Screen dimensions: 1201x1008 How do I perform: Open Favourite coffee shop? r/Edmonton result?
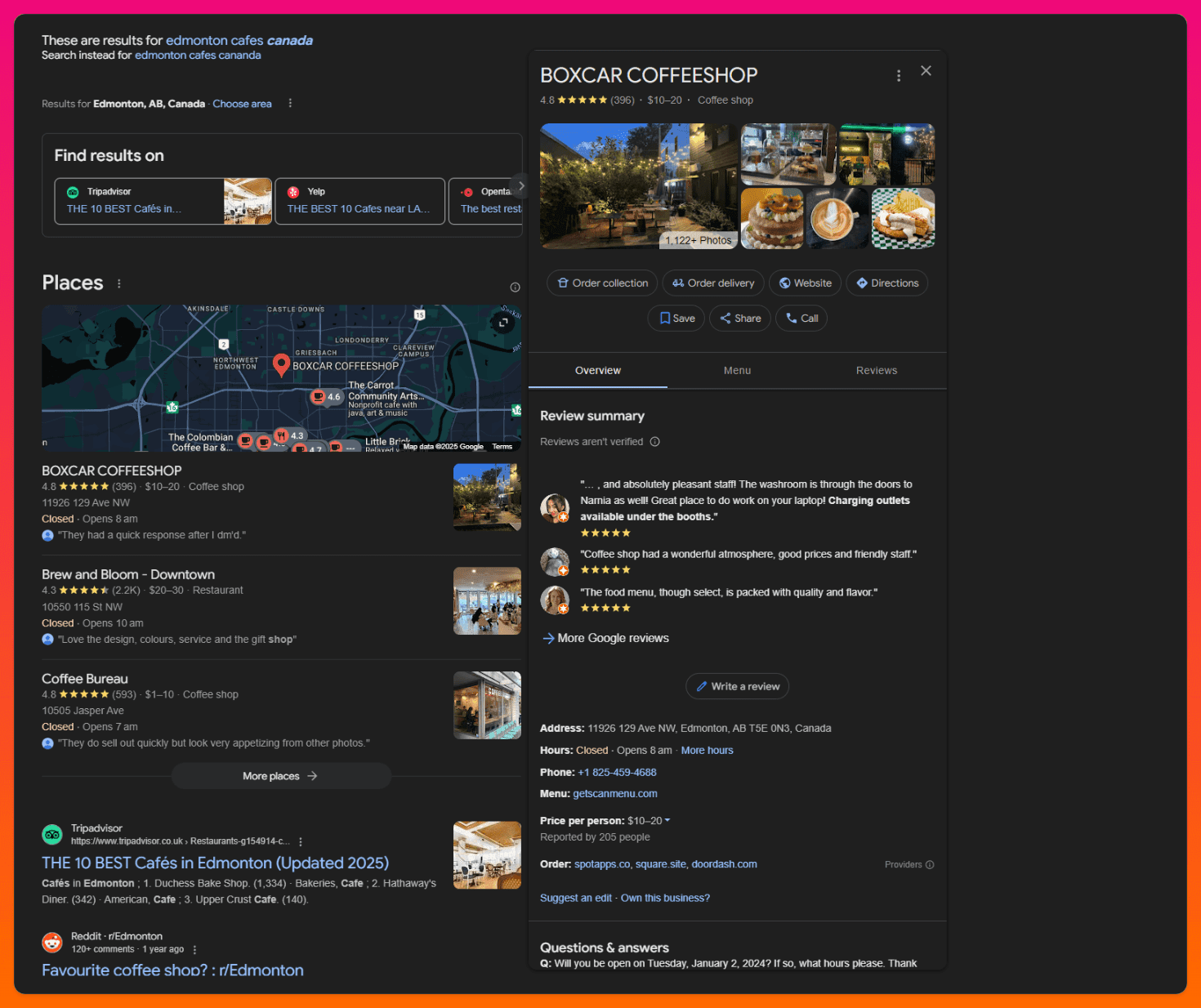172,970
